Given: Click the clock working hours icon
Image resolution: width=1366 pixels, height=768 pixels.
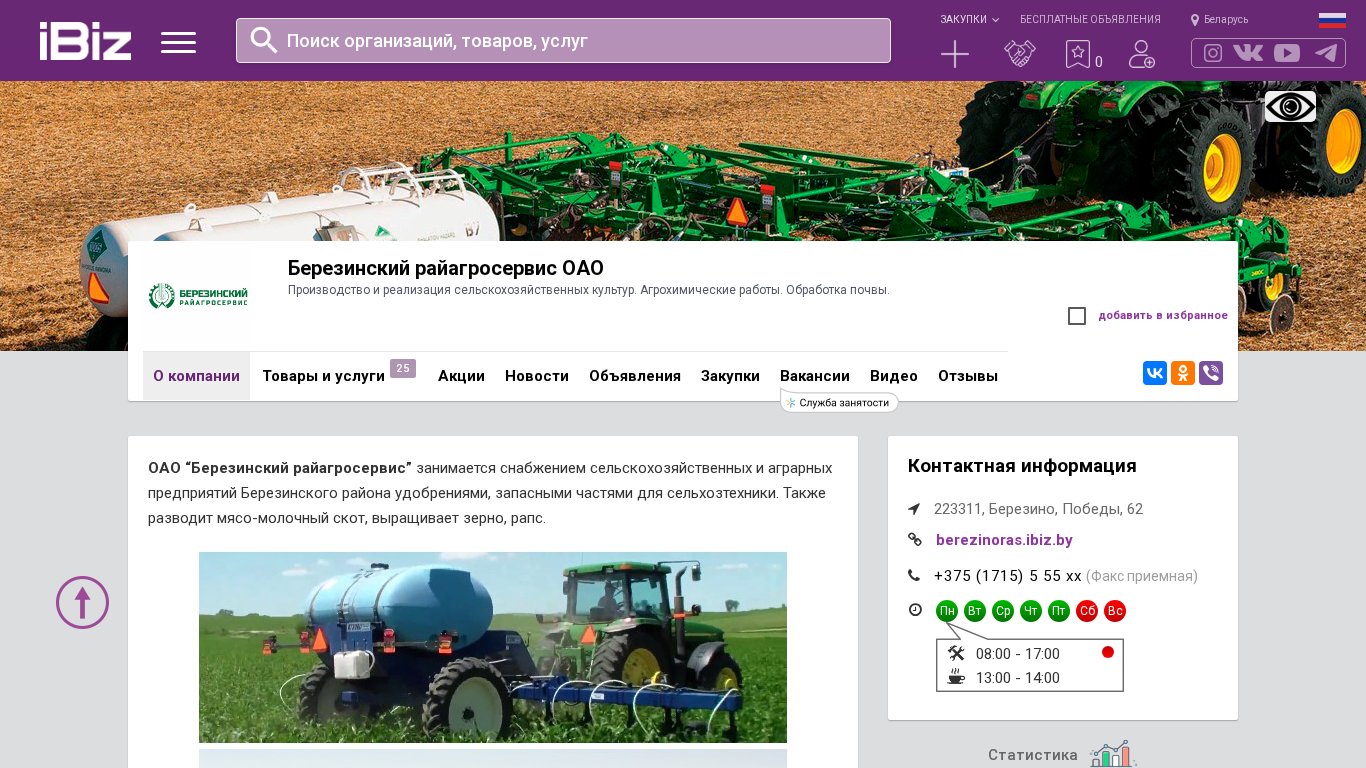Looking at the screenshot, I should click(915, 610).
